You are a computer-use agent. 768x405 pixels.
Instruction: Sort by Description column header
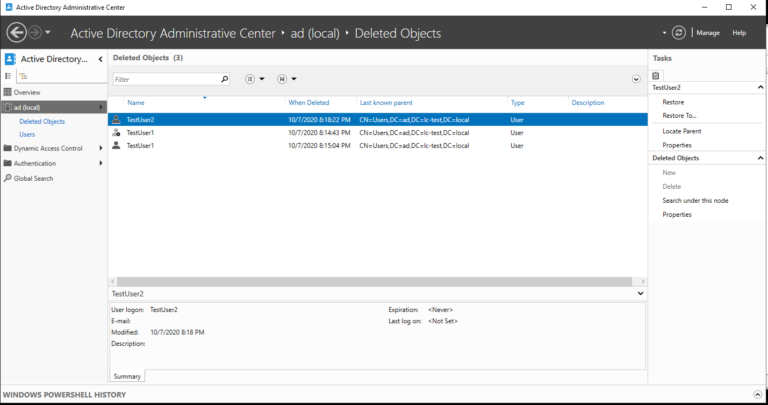588,102
